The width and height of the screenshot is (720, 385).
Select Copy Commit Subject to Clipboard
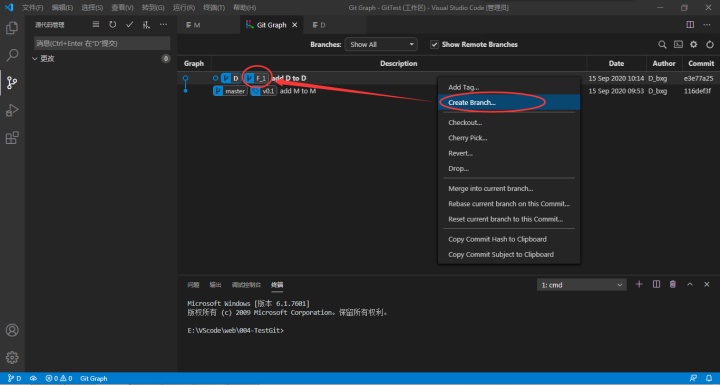coord(509,255)
